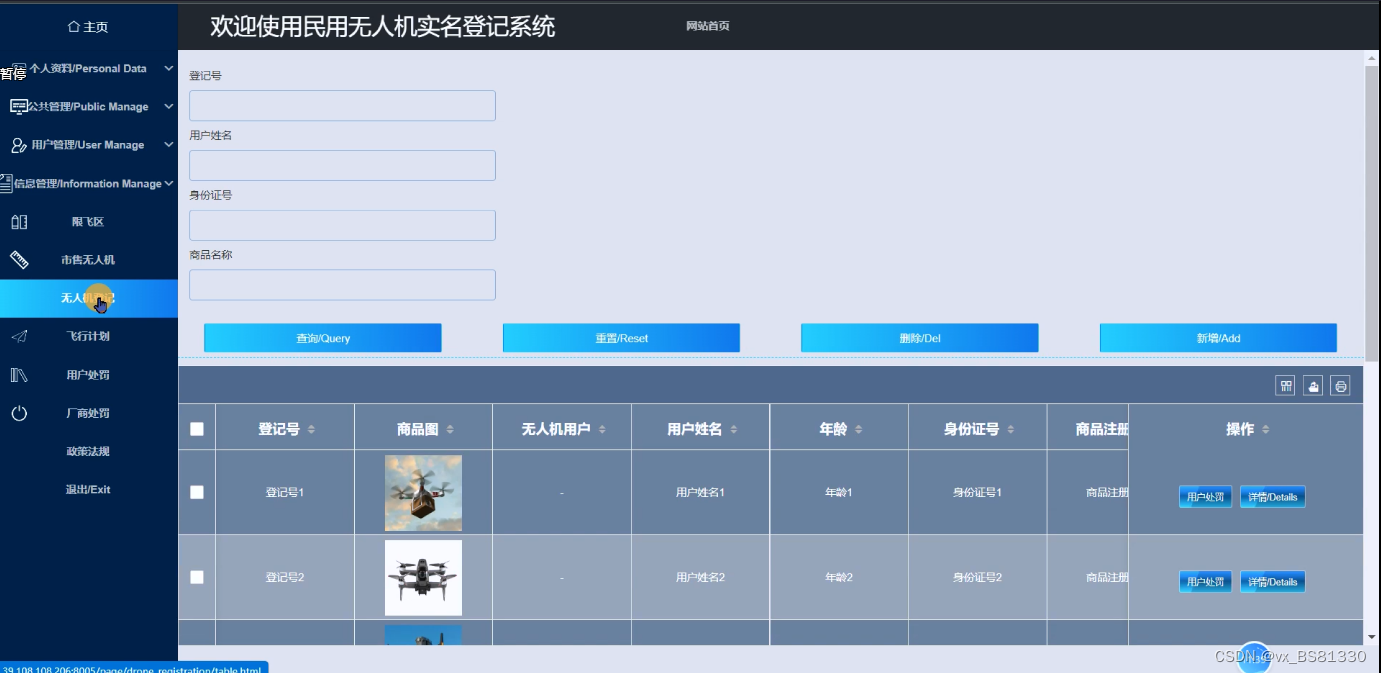Click the paper plane icon for 飞行计划

coord(19,336)
